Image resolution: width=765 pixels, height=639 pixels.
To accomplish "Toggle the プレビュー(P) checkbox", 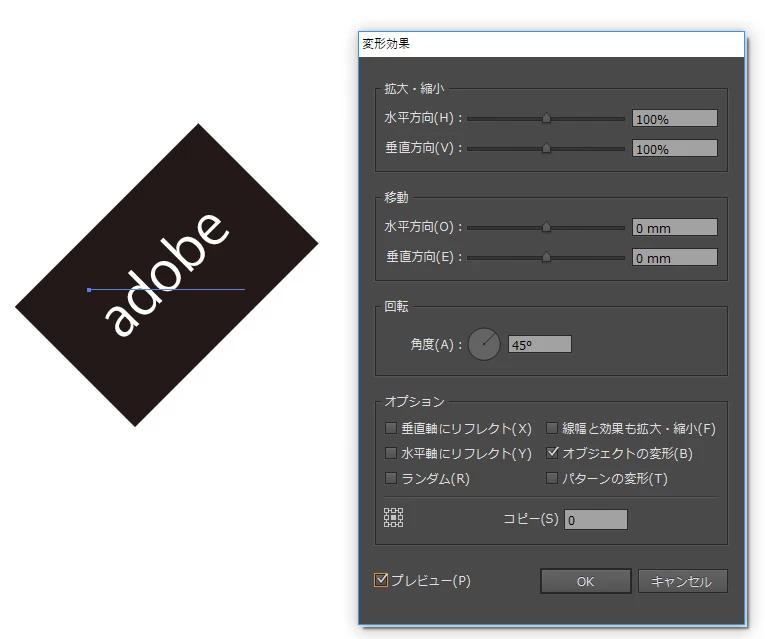I will tap(381, 580).
